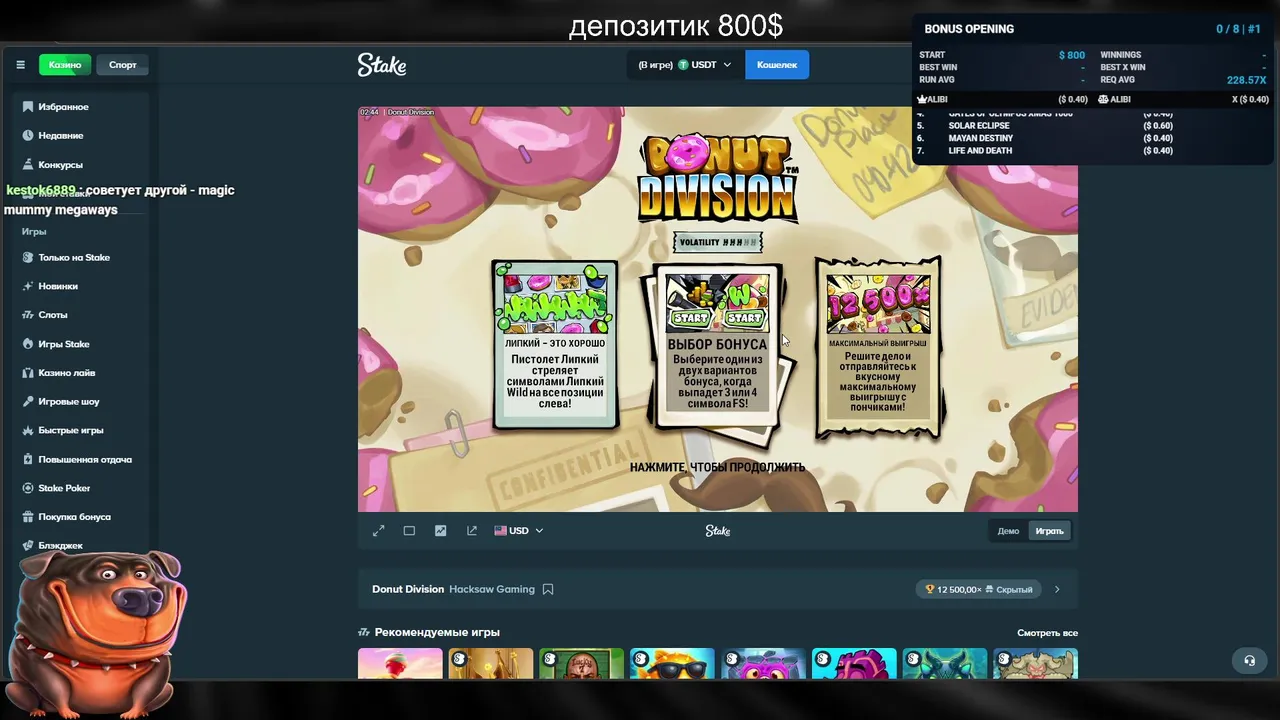Click the Кошелек wallet button
Image resolution: width=1280 pixels, height=720 pixels.
point(777,65)
